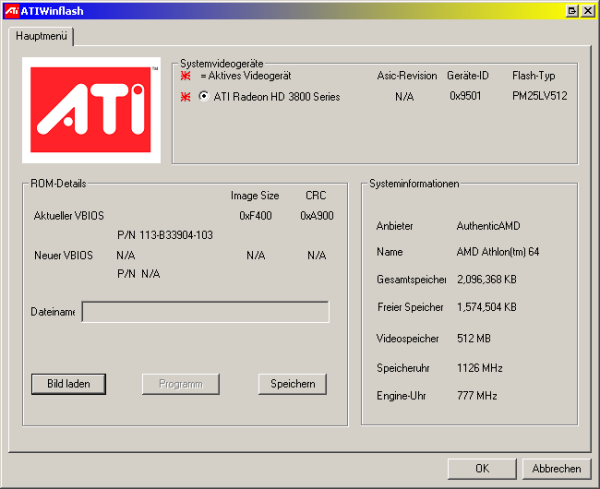
Task: Close the ATIWinflash window
Action: 587,11
